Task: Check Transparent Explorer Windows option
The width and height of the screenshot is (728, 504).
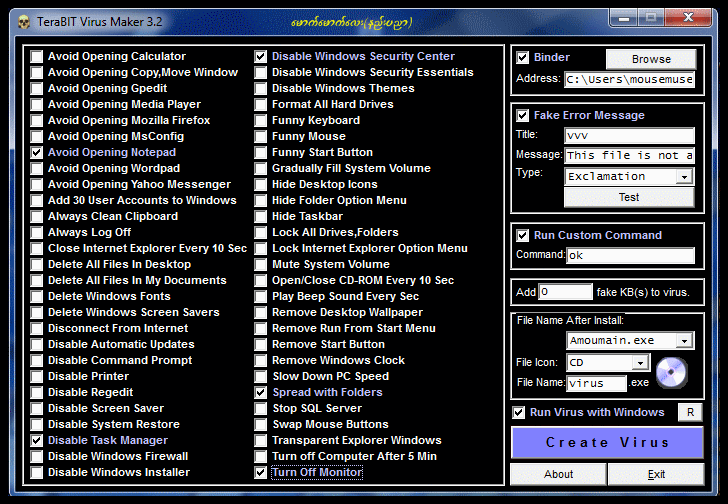Action: point(260,440)
